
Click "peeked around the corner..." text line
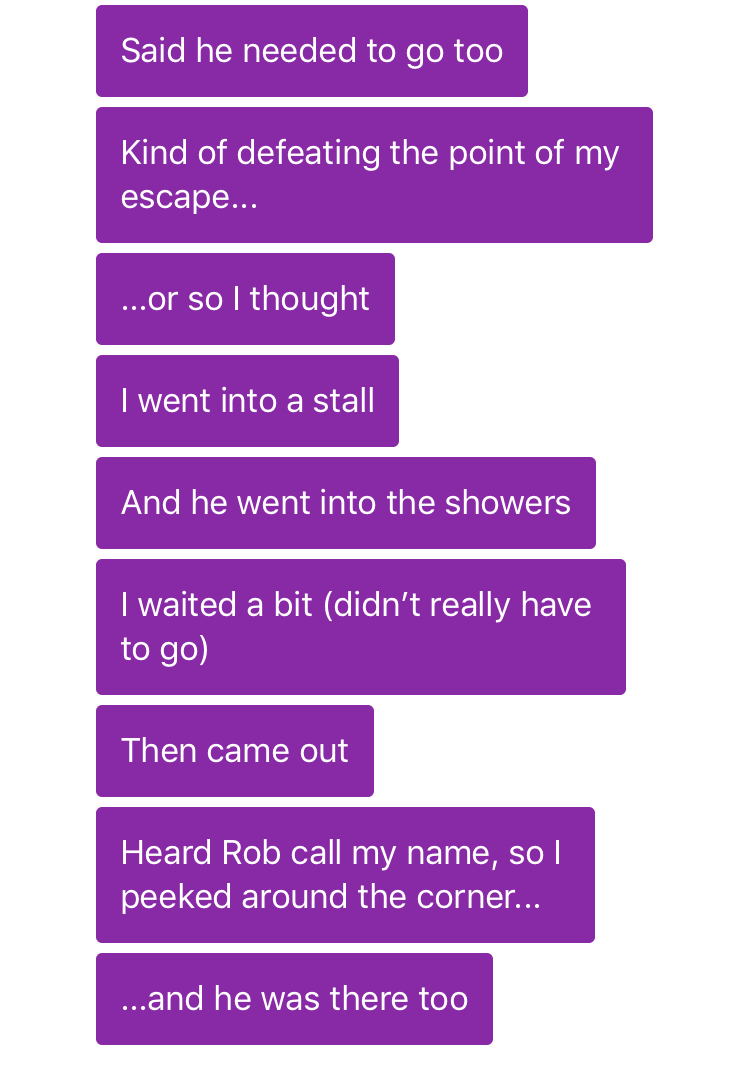click(330, 897)
